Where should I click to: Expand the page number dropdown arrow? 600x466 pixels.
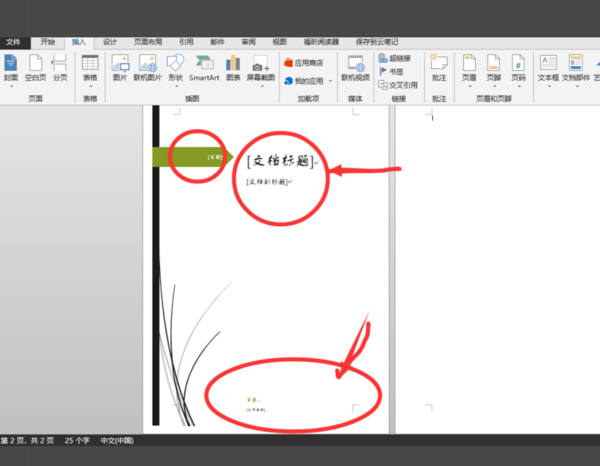[519, 86]
